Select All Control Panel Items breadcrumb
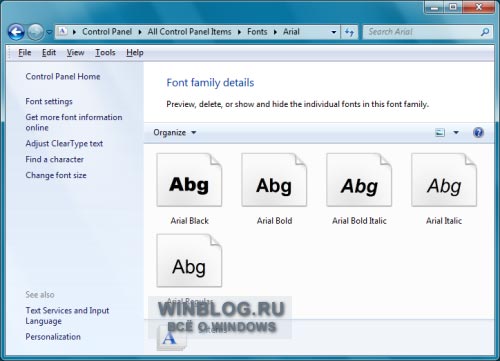500x361 pixels. click(189, 32)
